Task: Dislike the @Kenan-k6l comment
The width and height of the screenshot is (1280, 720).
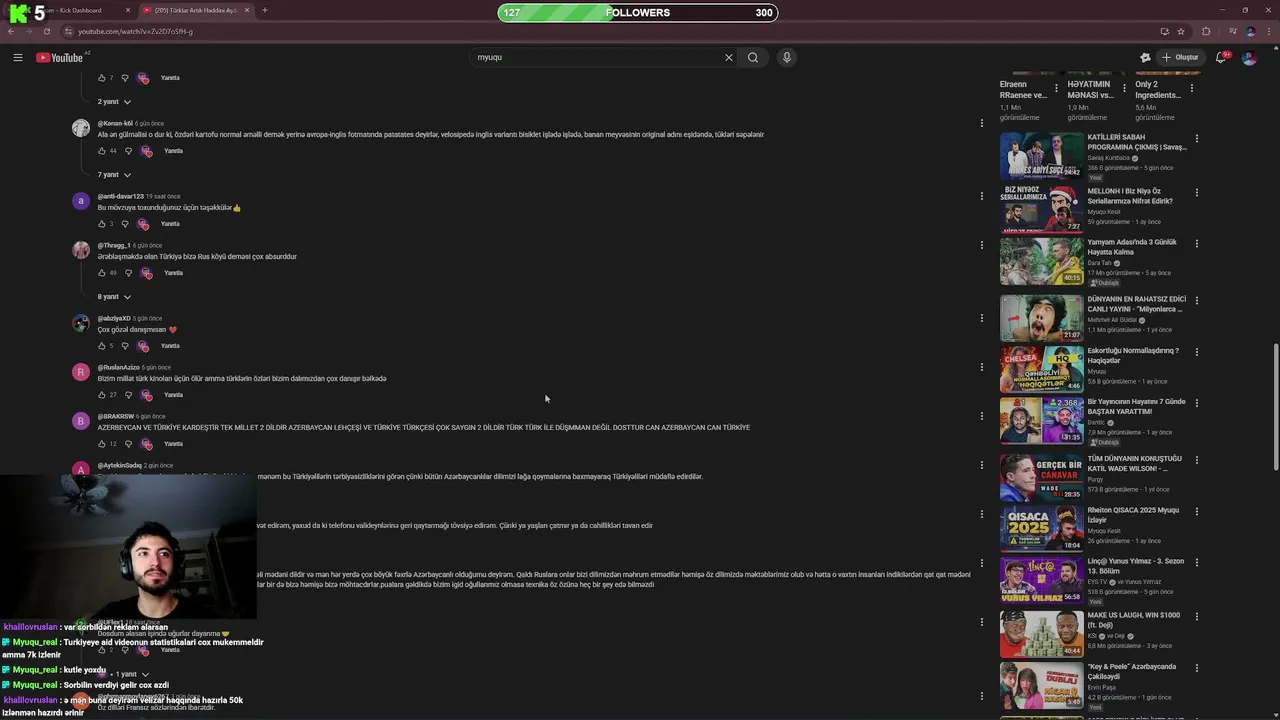Action: click(x=128, y=151)
